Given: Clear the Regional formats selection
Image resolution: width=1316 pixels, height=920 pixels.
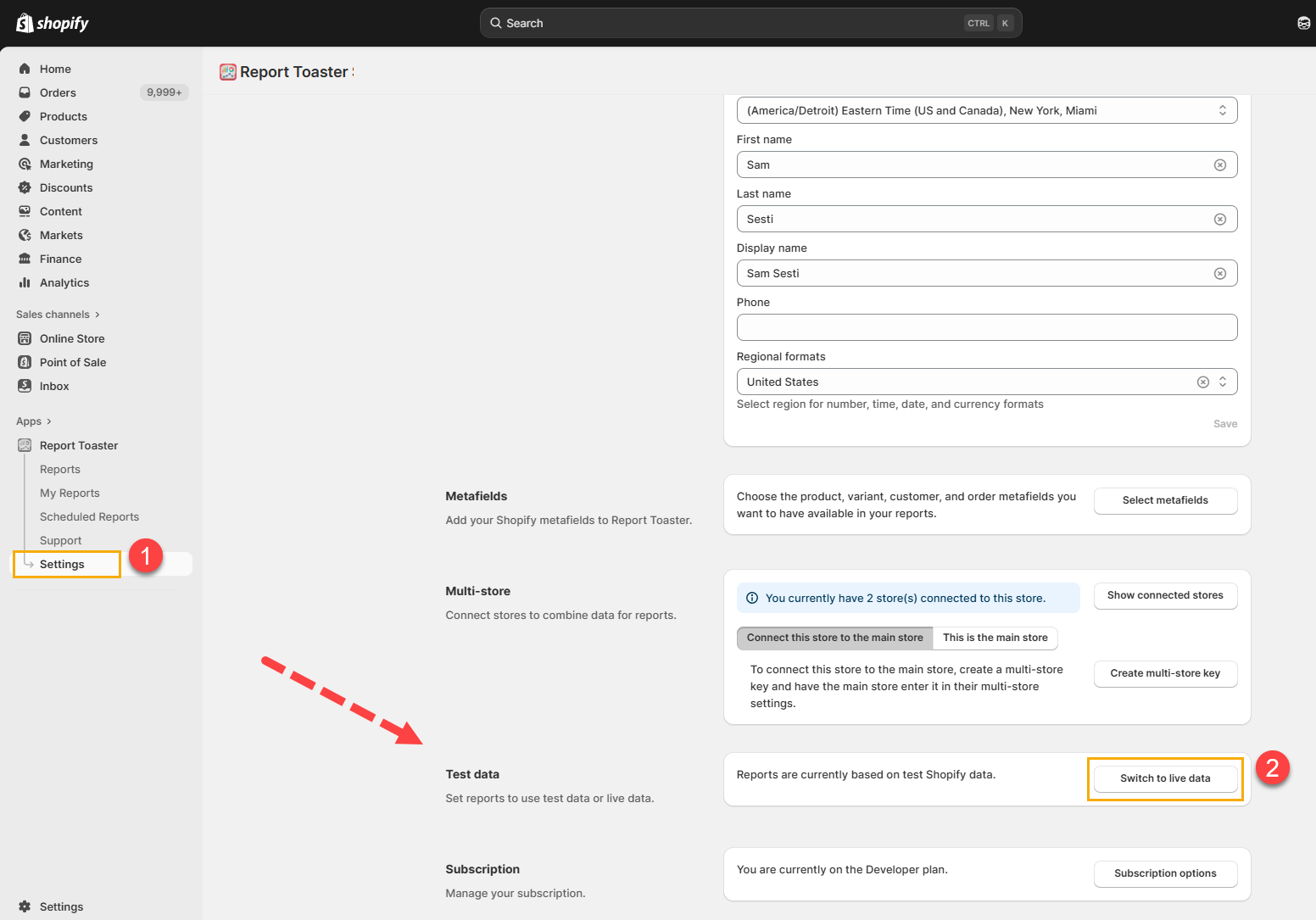Looking at the screenshot, I should (x=1202, y=382).
